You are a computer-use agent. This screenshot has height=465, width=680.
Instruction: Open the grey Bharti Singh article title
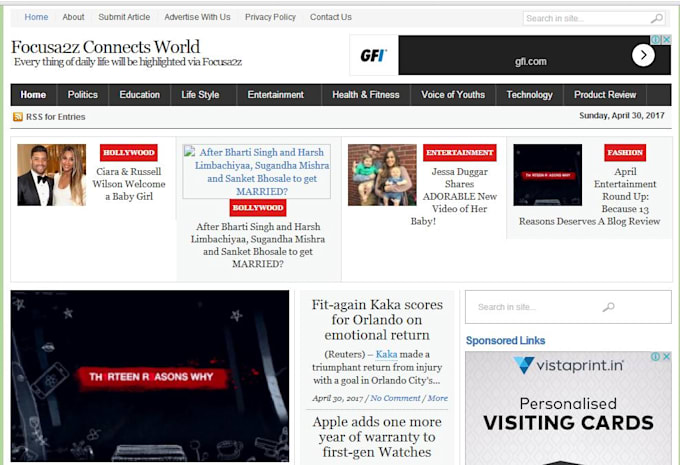click(x=258, y=245)
